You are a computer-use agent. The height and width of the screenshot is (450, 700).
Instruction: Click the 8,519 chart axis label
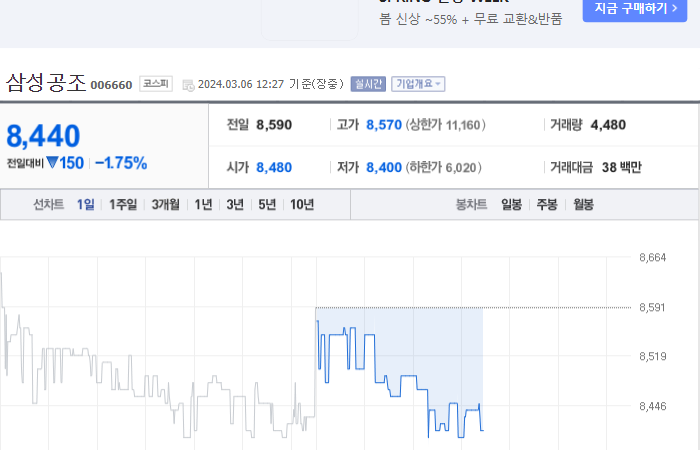653,356
